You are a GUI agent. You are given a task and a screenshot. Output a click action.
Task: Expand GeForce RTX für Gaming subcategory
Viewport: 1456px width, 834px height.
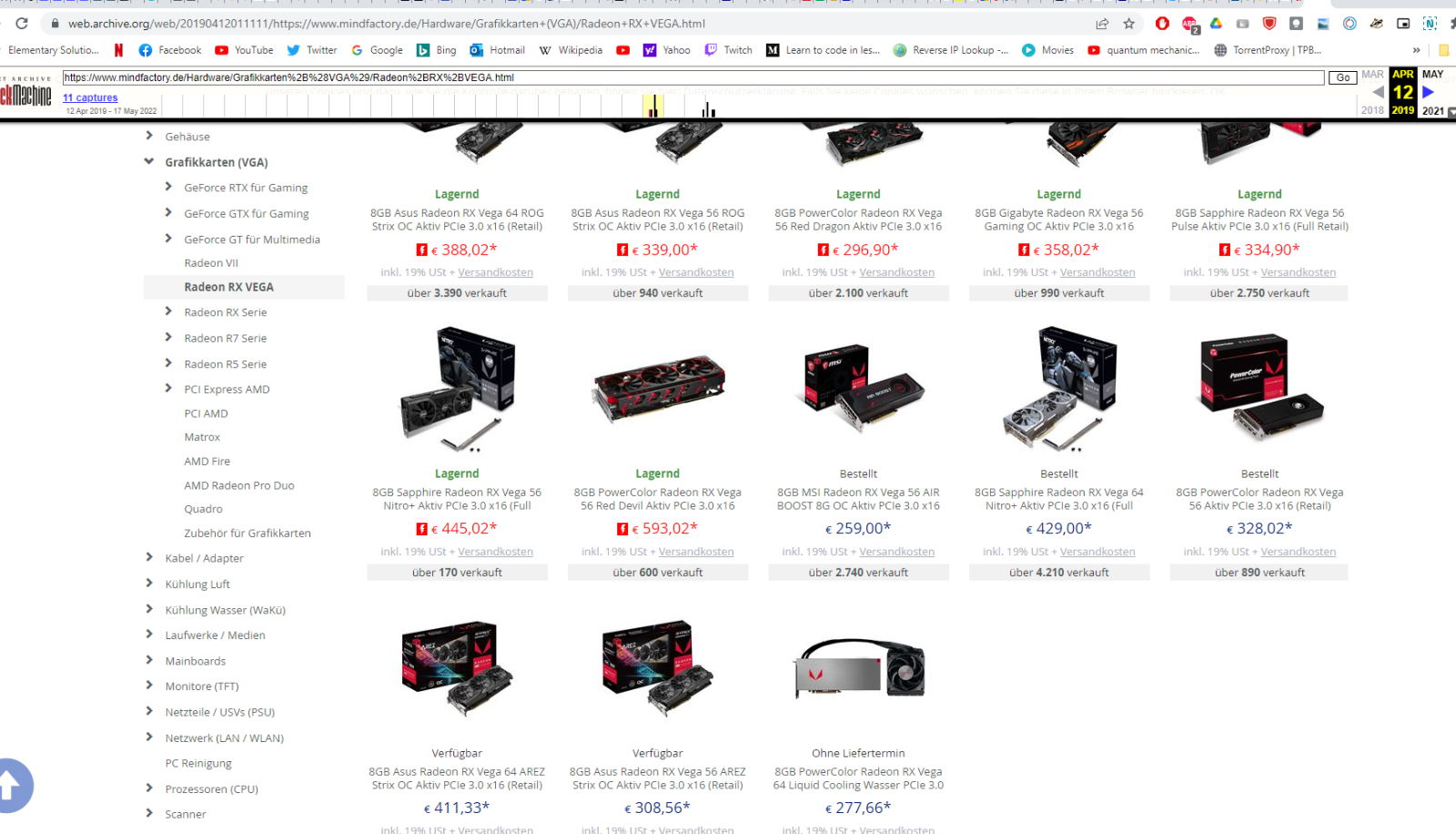point(168,187)
